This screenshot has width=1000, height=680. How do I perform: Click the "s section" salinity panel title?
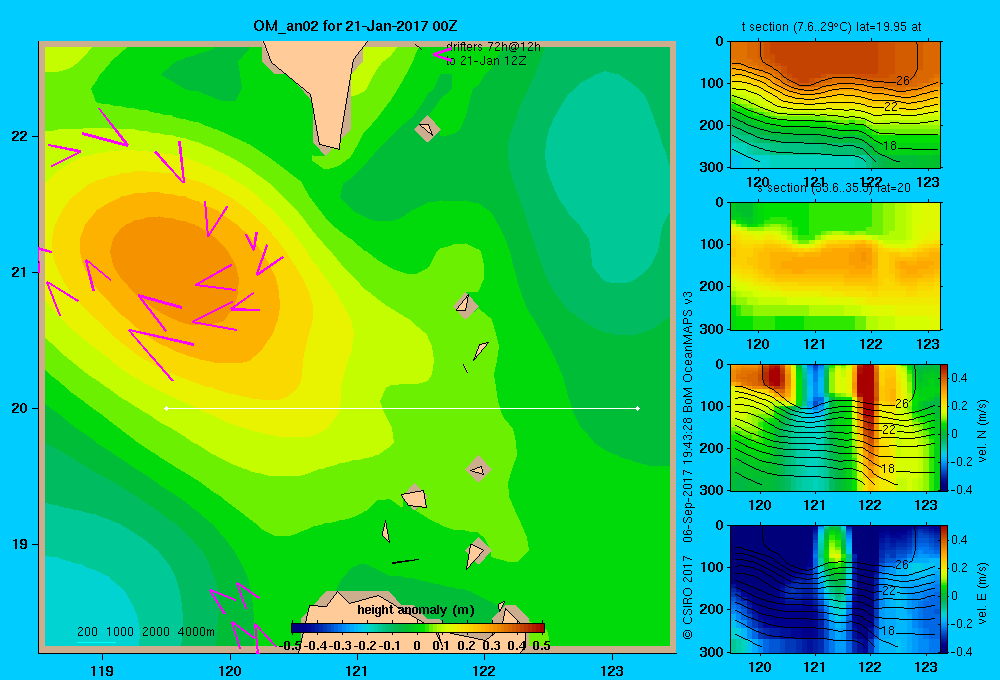833,188
